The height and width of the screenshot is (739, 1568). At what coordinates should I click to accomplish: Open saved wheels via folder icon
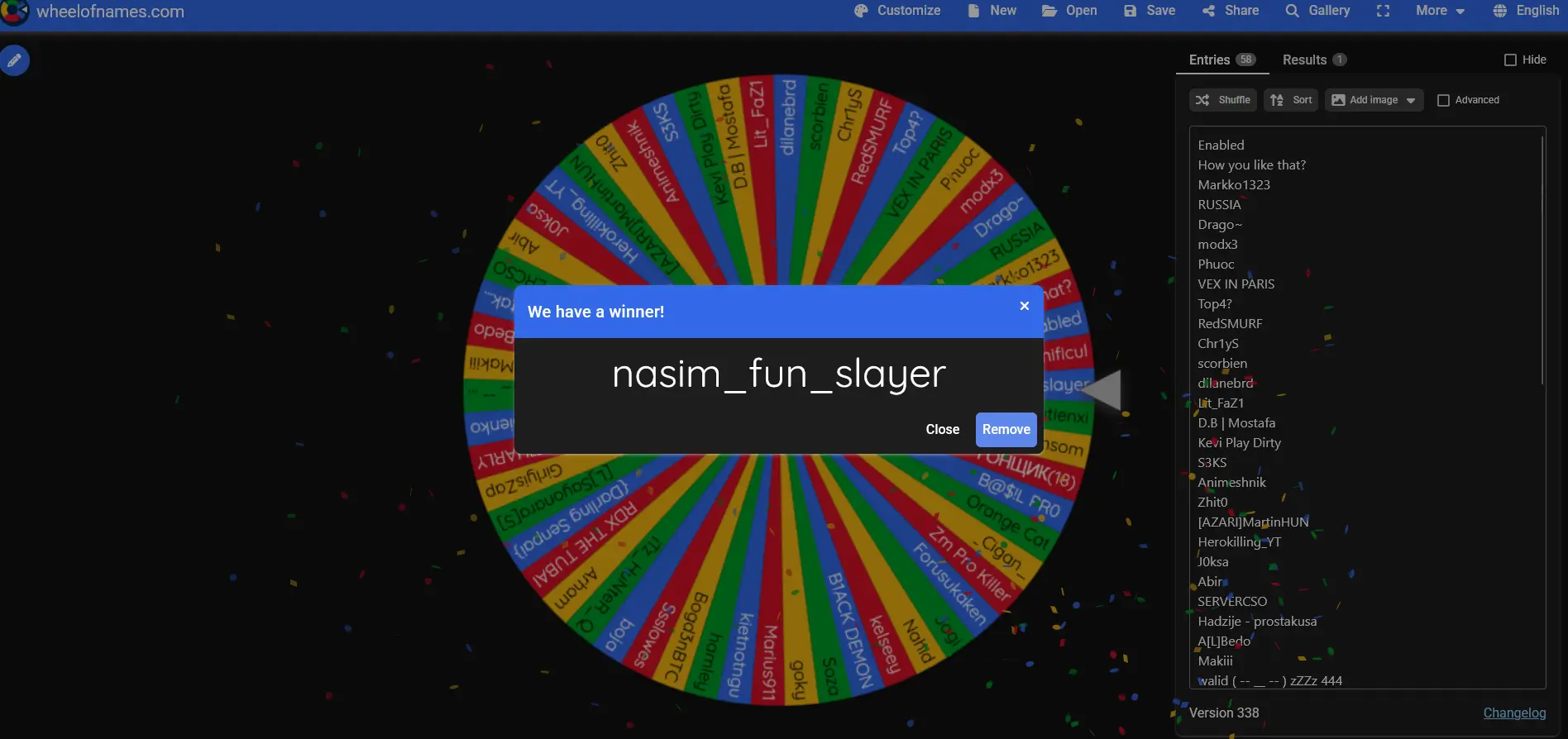coord(1049,11)
